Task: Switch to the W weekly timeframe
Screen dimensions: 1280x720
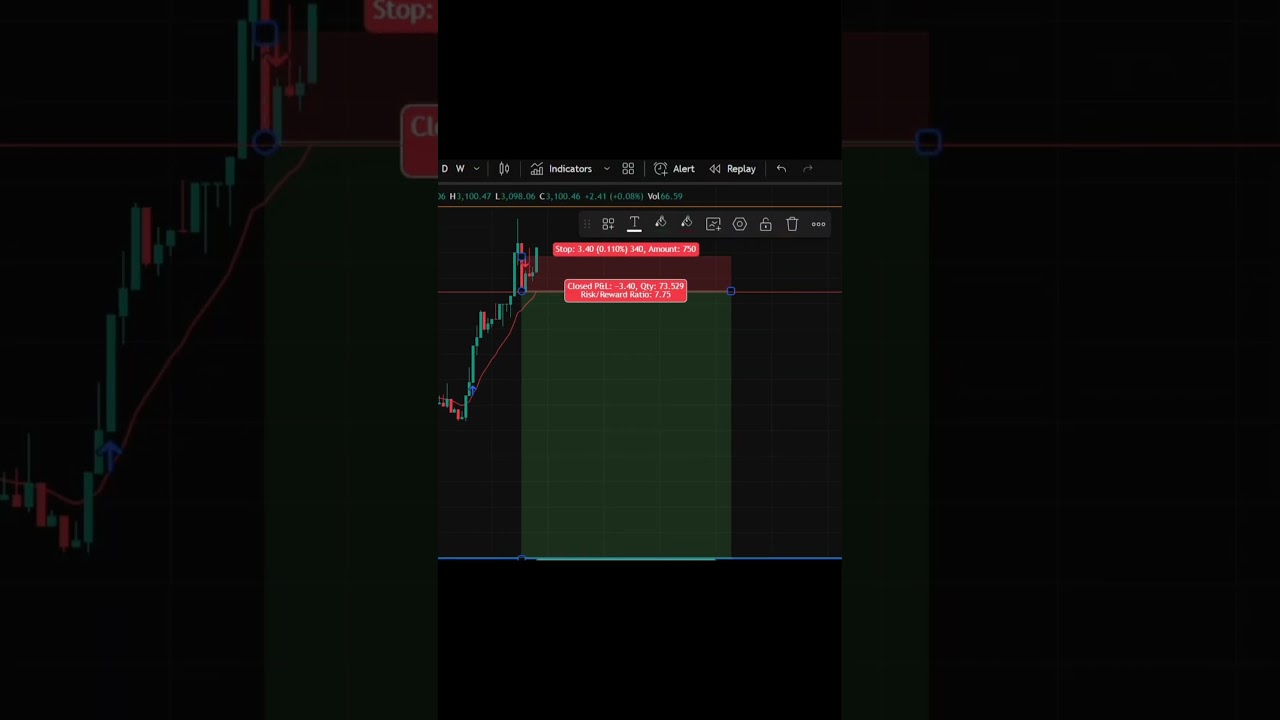Action: coord(460,169)
